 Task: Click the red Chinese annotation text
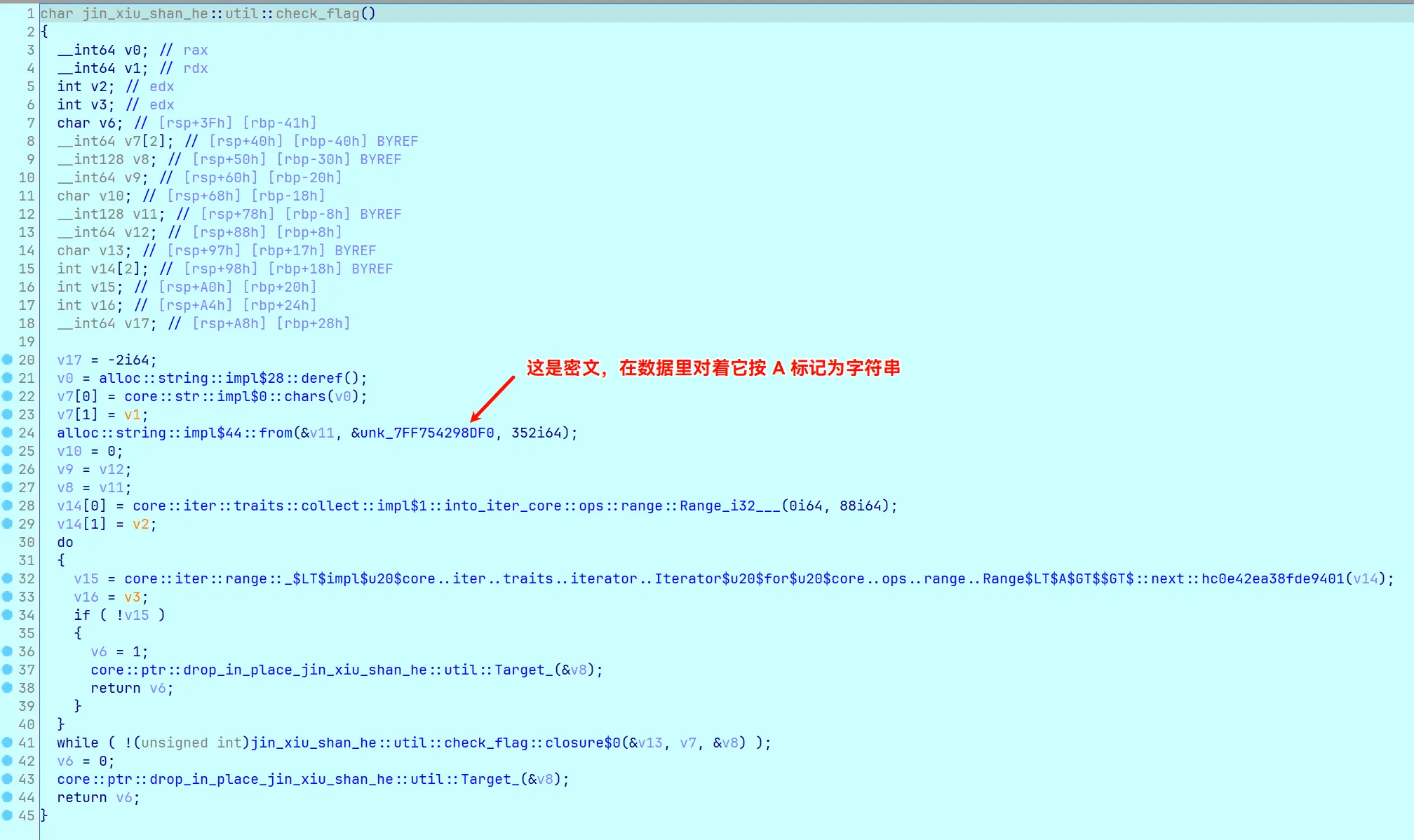pos(713,368)
